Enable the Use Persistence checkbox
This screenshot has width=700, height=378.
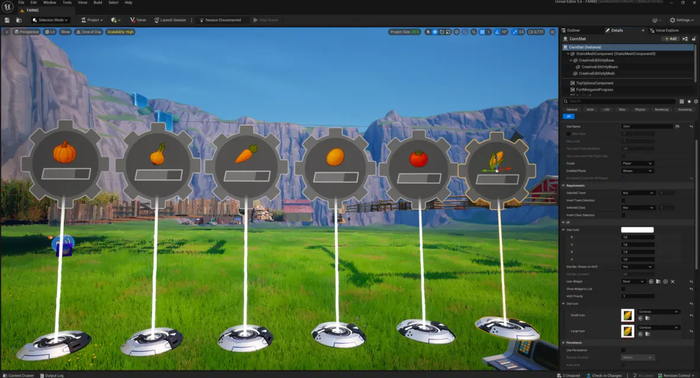[623, 350]
